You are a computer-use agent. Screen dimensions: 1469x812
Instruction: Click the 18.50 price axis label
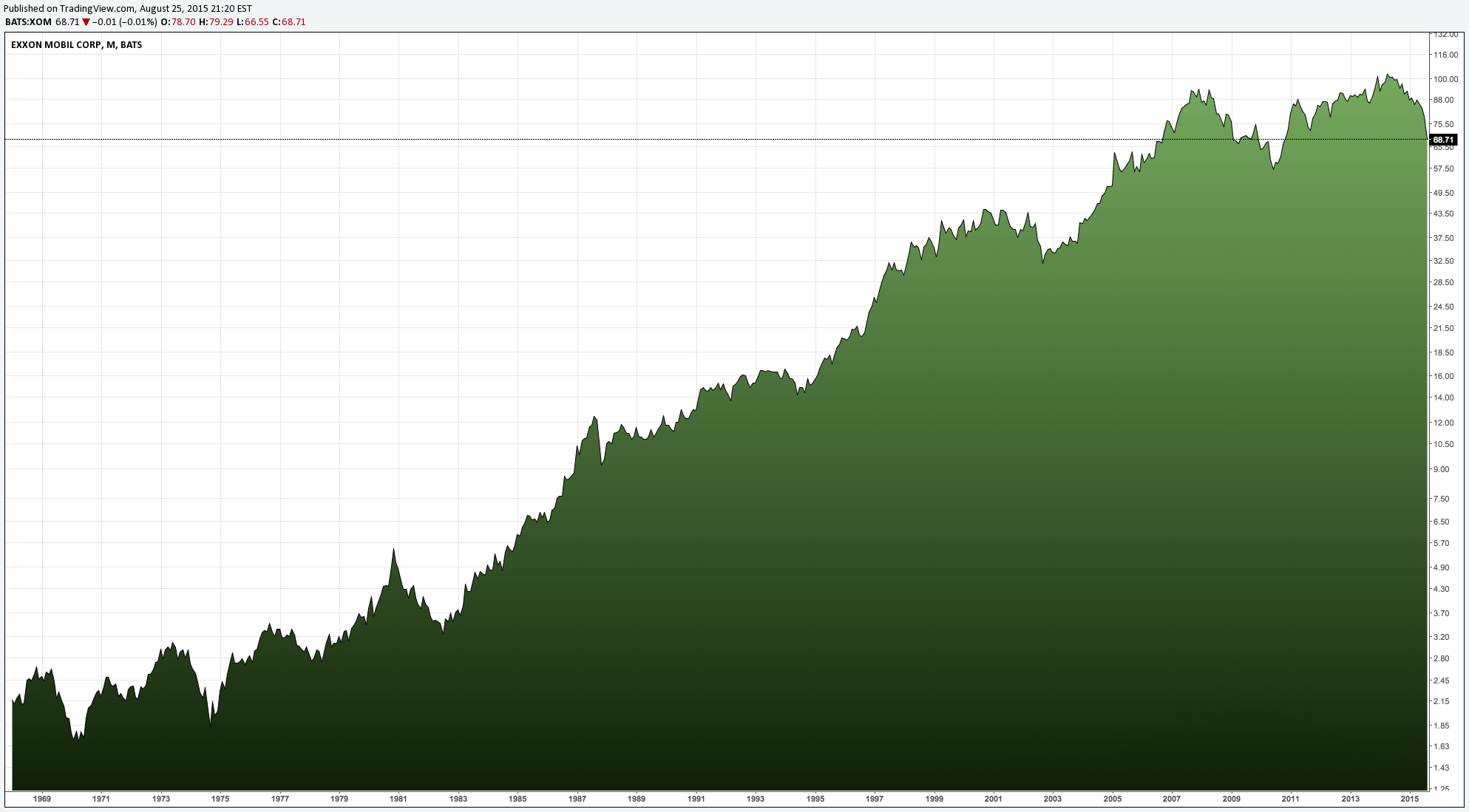1444,352
